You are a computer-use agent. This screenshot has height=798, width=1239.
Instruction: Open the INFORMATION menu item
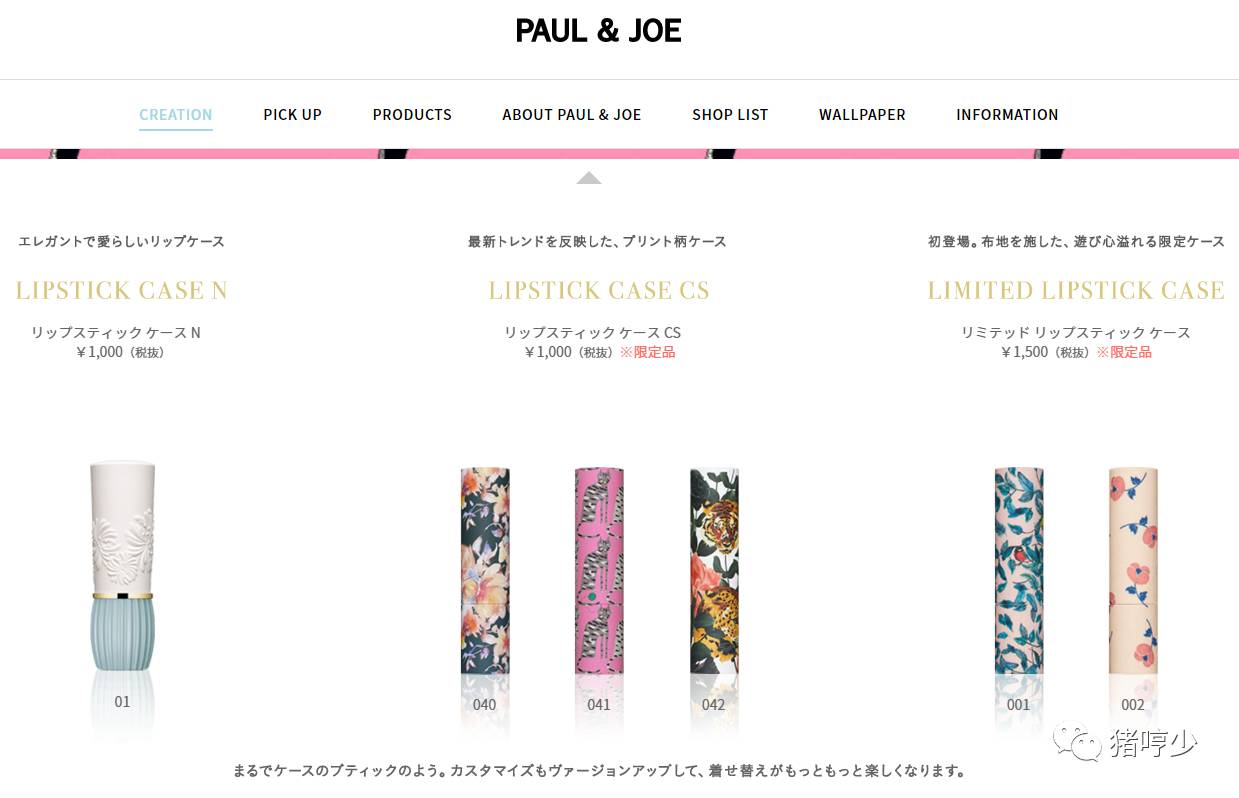point(1007,114)
